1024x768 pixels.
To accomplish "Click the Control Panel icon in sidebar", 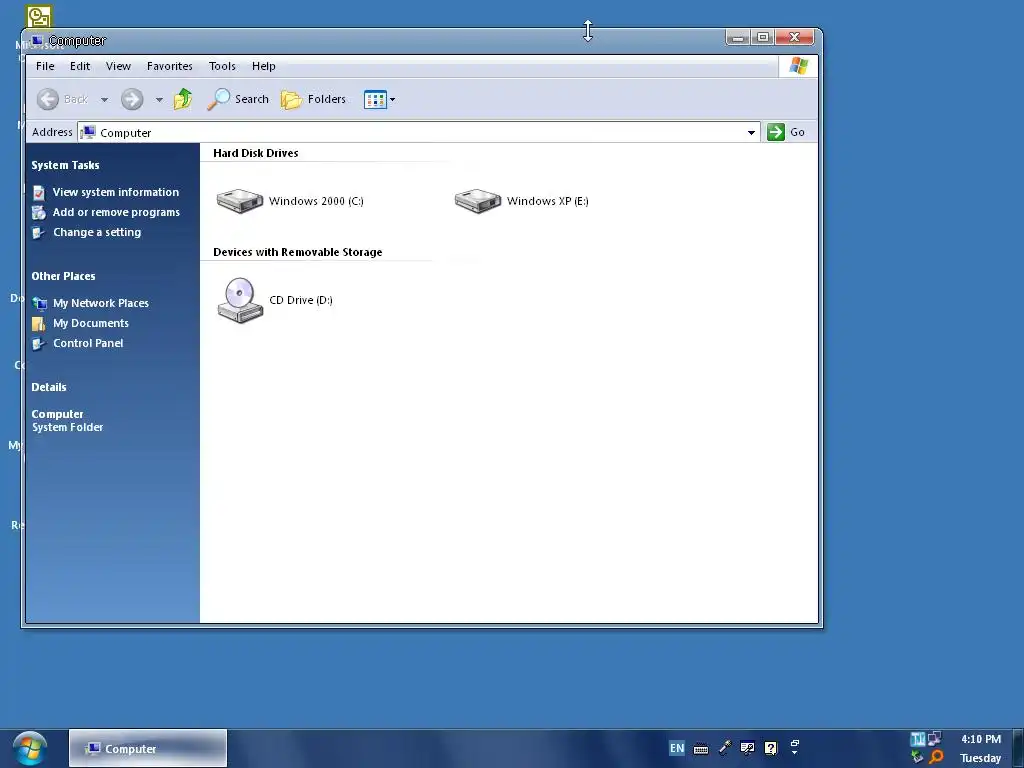I will point(39,344).
